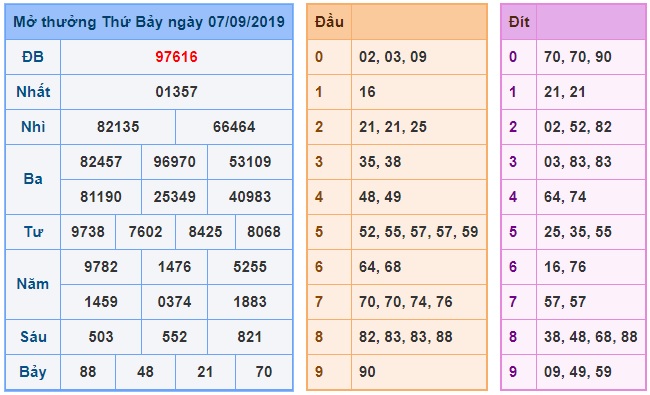
Task: Click Đầu values '35, 38'
Action: click(380, 162)
